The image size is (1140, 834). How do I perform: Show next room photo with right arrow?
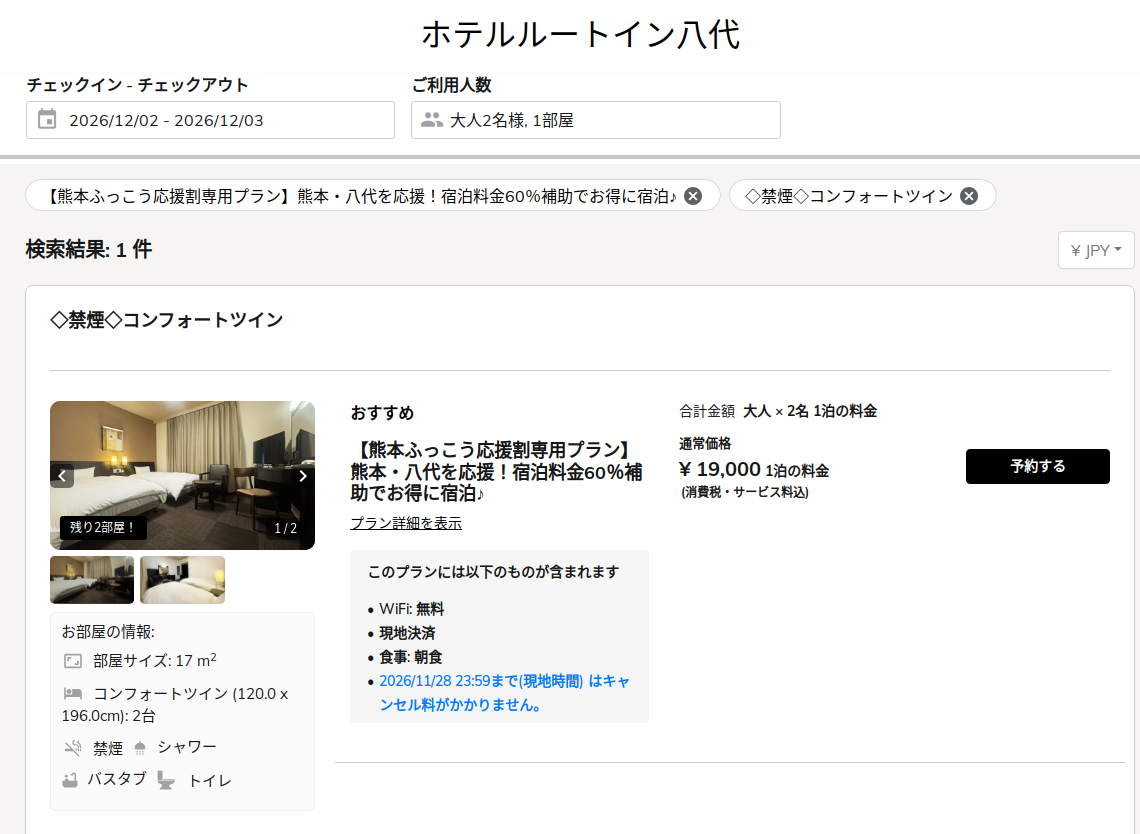tap(303, 476)
